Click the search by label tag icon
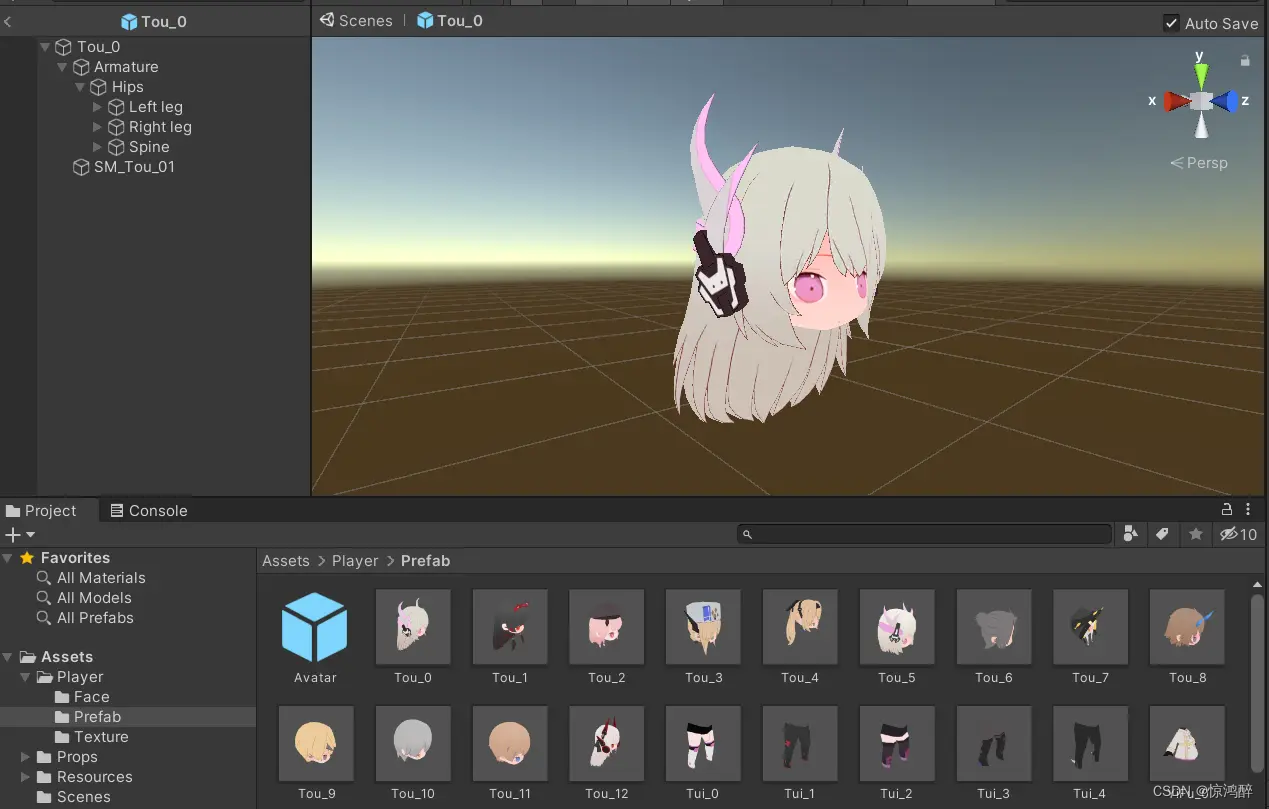 click(1162, 534)
